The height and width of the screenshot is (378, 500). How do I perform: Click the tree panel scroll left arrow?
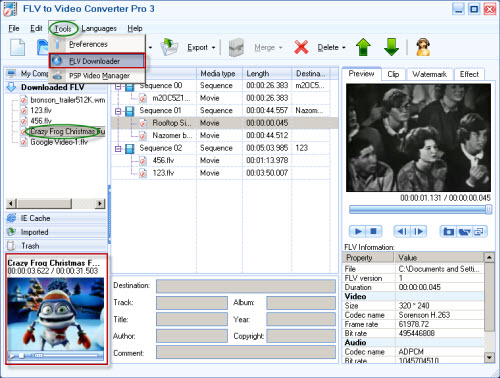11,203
